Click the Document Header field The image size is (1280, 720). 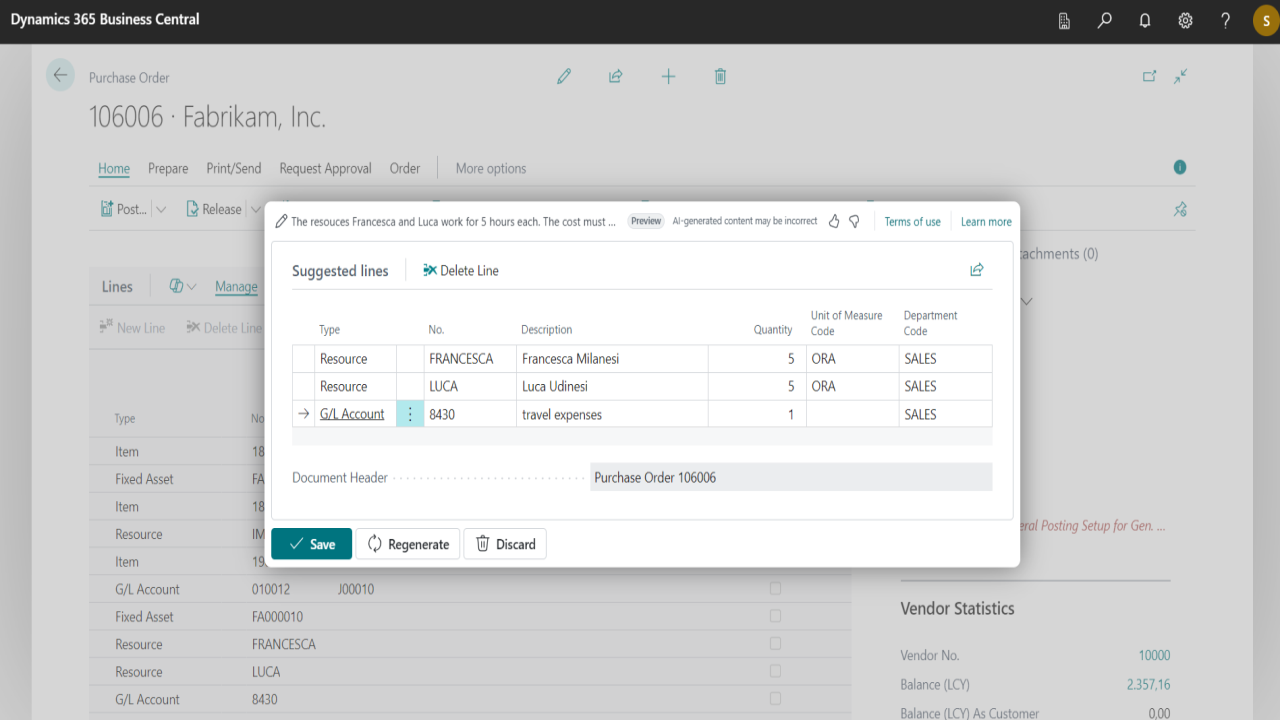791,477
